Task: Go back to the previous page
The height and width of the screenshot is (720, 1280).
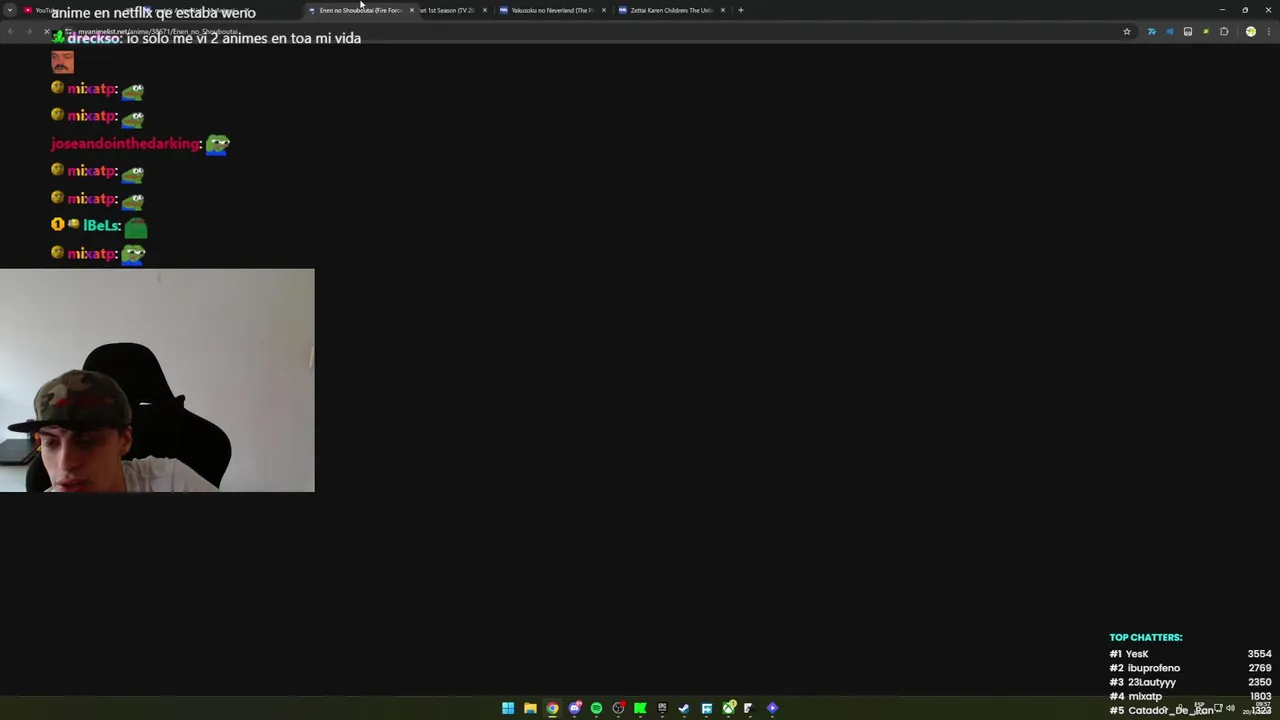Action: [10, 31]
